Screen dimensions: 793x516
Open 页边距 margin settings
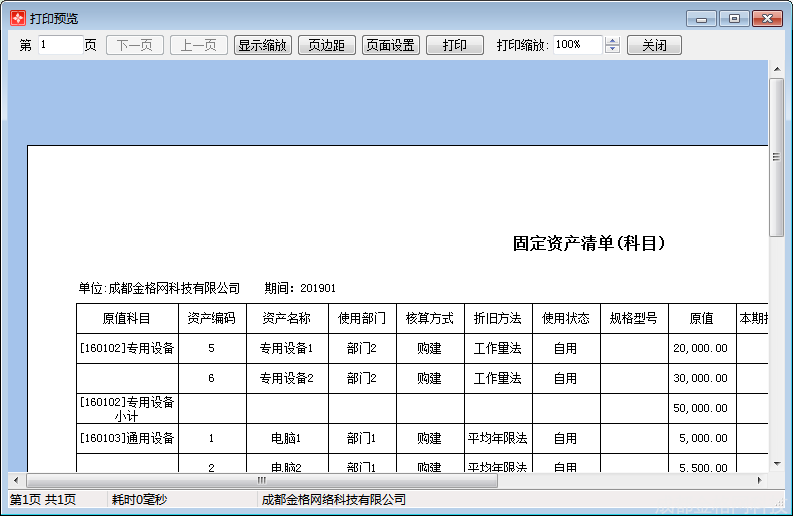[x=326, y=45]
